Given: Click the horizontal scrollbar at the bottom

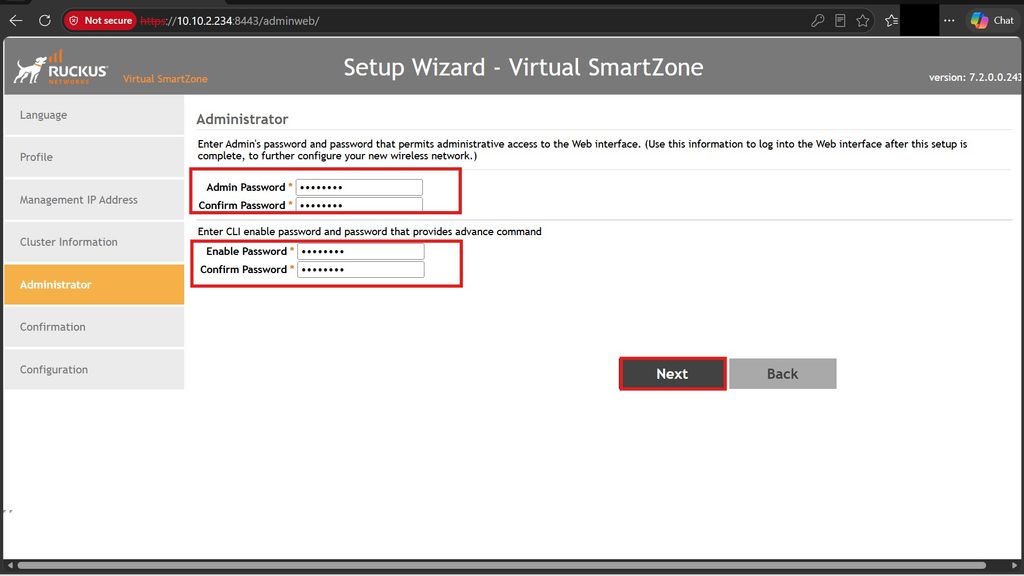Looking at the screenshot, I should pyautogui.click(x=502, y=566).
